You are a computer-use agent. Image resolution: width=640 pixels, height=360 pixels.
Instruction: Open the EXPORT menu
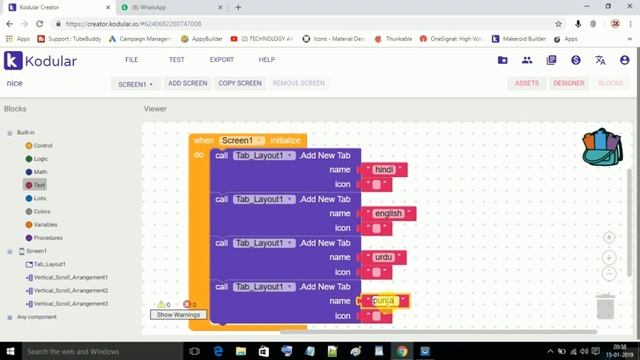[x=222, y=60]
